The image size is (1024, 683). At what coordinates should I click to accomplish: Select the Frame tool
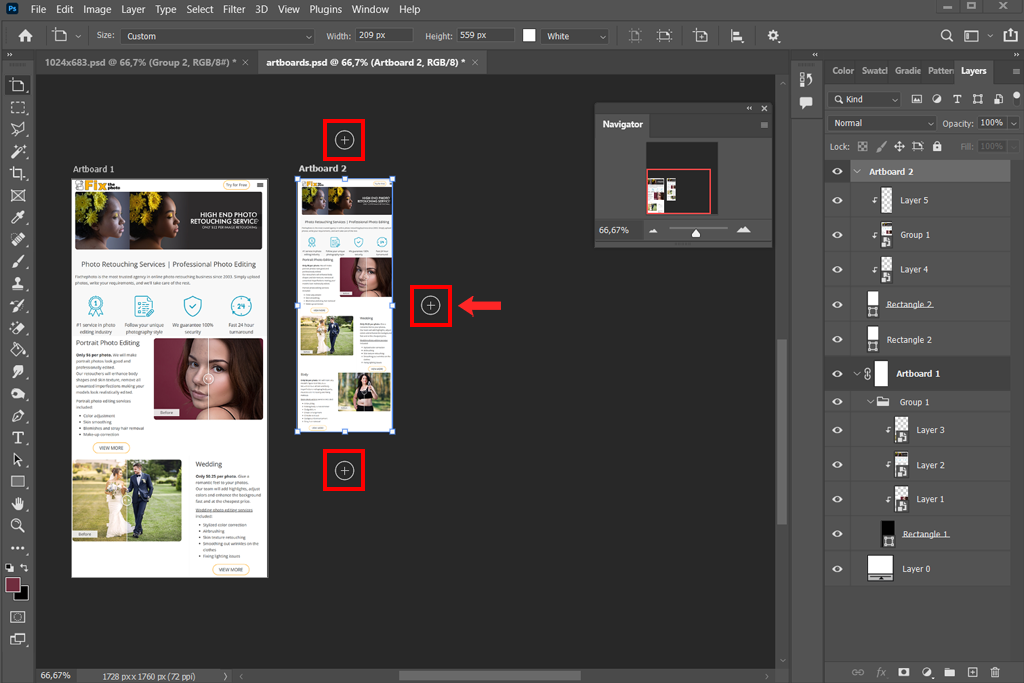click(18, 195)
